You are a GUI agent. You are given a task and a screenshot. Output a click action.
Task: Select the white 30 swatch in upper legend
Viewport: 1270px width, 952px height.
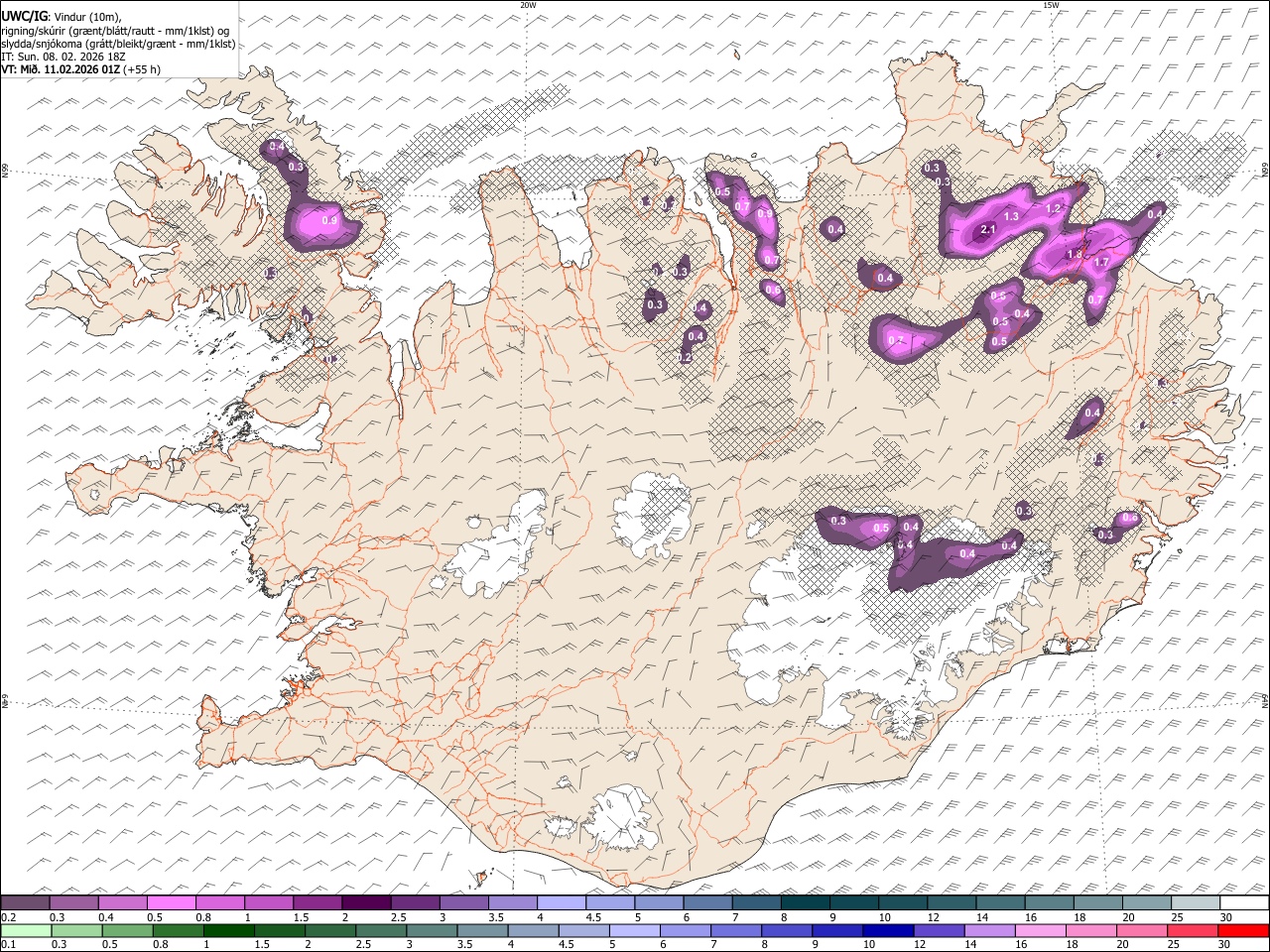1244,902
